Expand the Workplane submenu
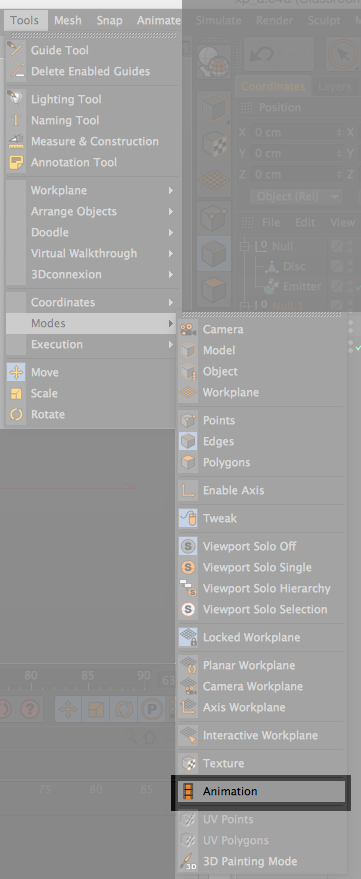Image resolution: width=361 pixels, height=879 pixels. 93,191
